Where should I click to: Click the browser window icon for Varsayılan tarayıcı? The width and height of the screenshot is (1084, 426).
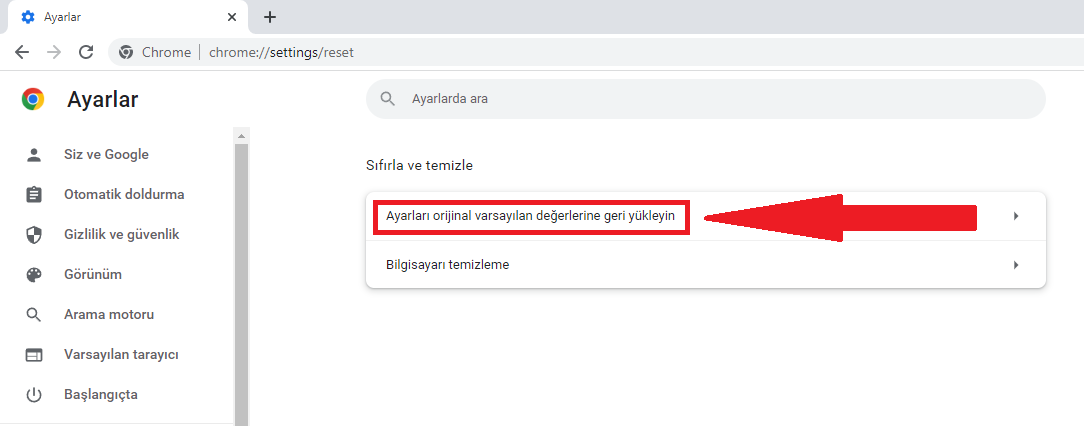point(34,355)
